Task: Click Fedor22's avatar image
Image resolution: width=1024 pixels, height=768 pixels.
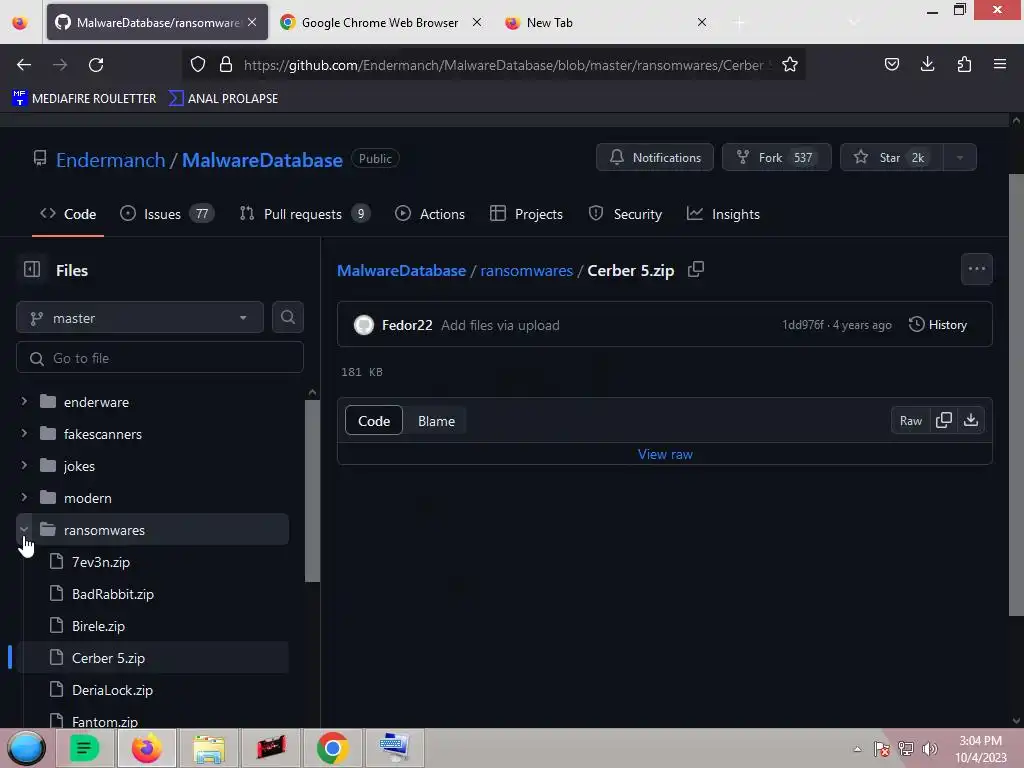Action: 364,325
